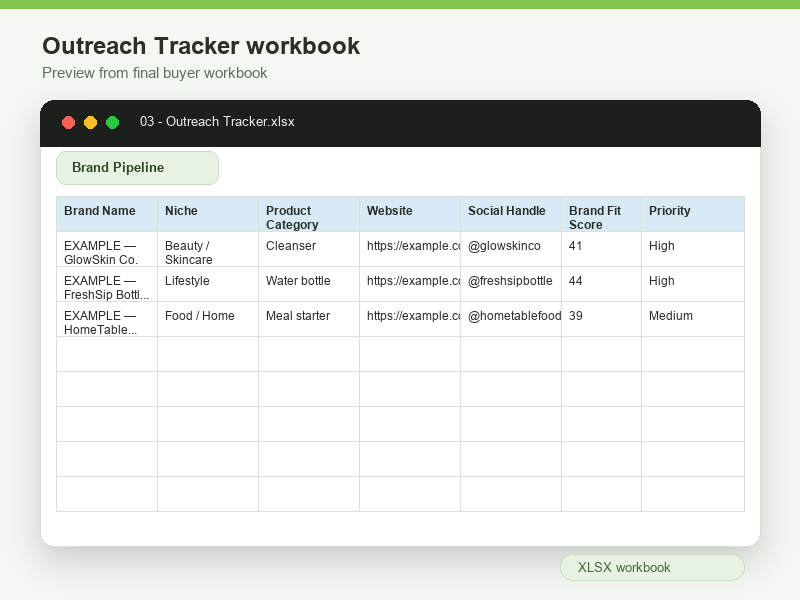Click the High priority in FreshSip row

(693, 284)
